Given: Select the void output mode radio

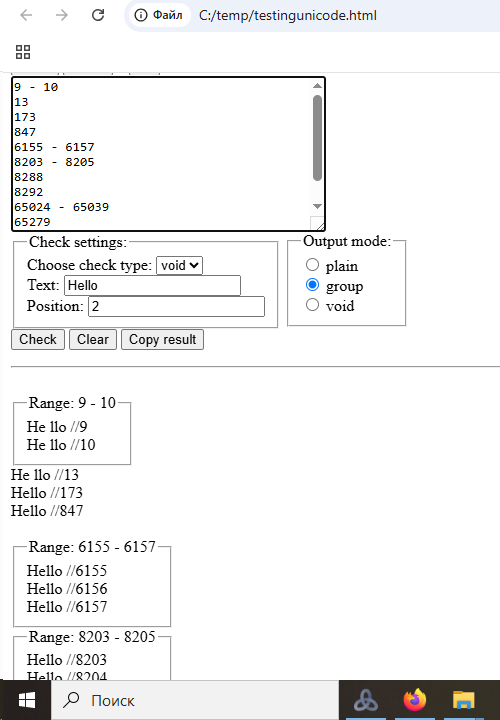Looking at the screenshot, I should [x=312, y=304].
